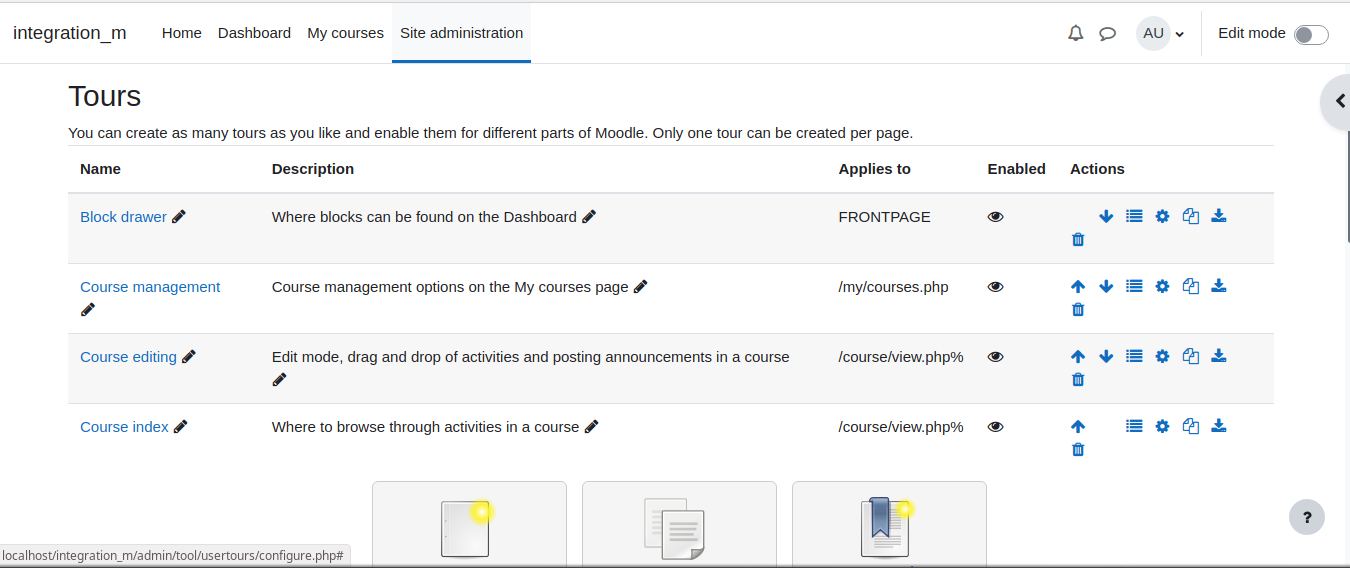1350x568 pixels.
Task: Select the FRONTPAGE applies-to cell
Action: [884, 216]
